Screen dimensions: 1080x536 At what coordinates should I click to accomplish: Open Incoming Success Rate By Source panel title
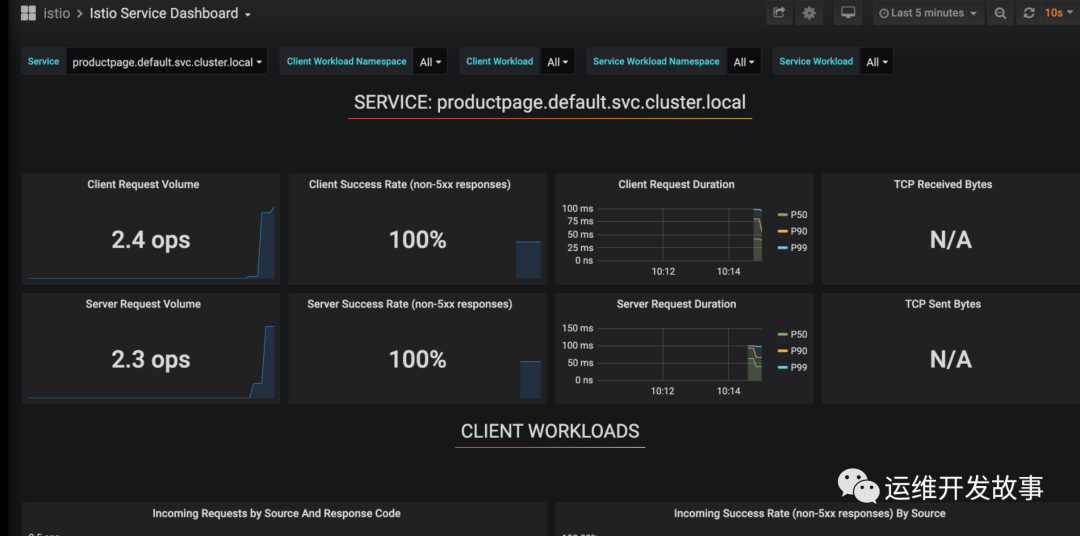pyautogui.click(x=809, y=513)
